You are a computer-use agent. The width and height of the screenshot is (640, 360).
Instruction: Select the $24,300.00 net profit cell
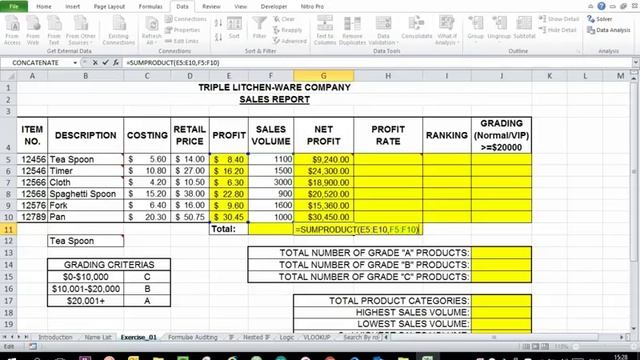pos(323,171)
